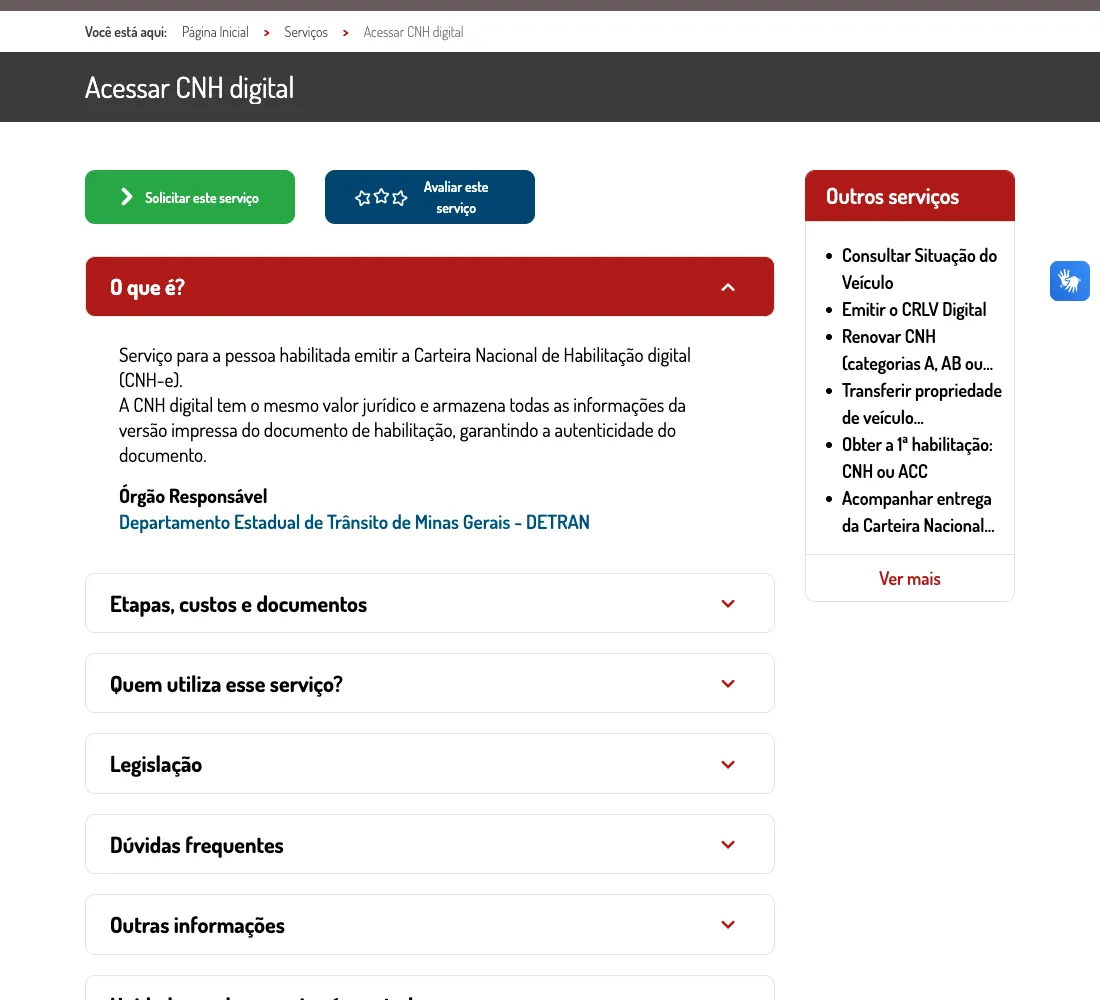Click the Dúvidas frequentes section title
Viewport: 1100px width, 1000px height.
click(x=196, y=845)
